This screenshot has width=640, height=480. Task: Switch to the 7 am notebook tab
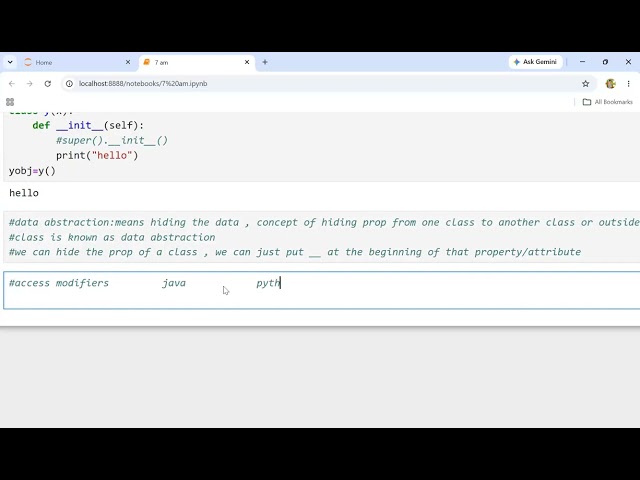click(197, 62)
